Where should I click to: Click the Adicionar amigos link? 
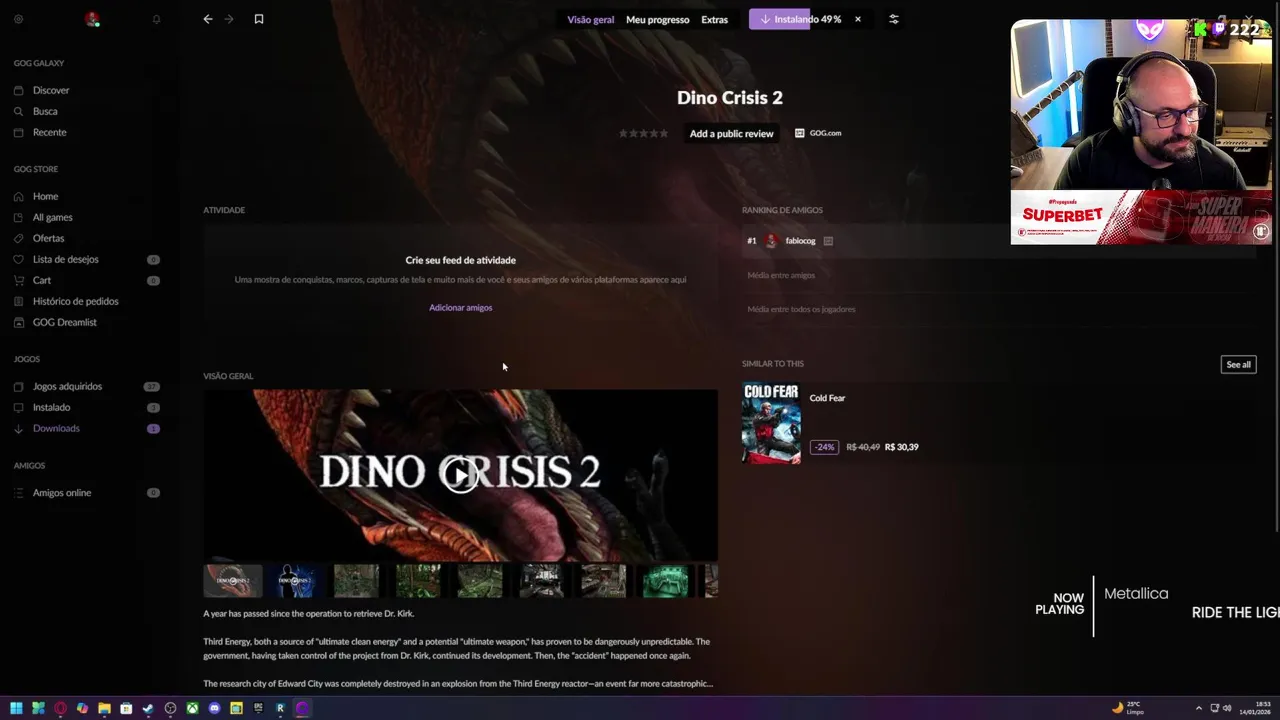(461, 307)
